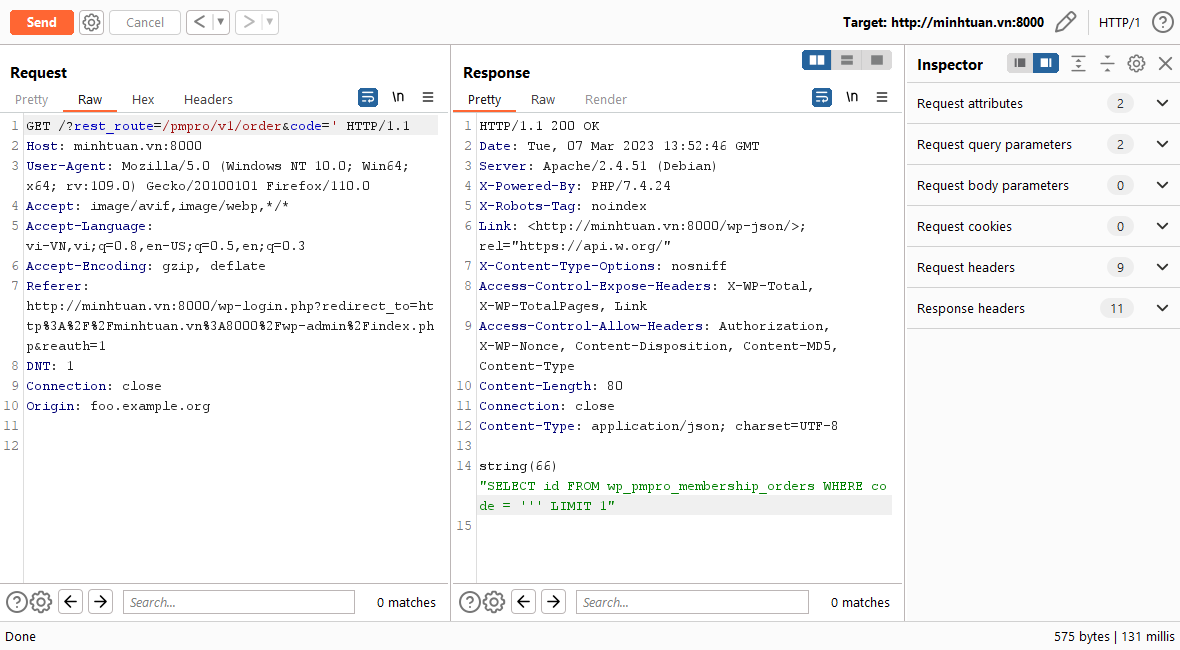Open Inspector settings gear icon
Viewport: 1180px width, 650px height.
1136,64
